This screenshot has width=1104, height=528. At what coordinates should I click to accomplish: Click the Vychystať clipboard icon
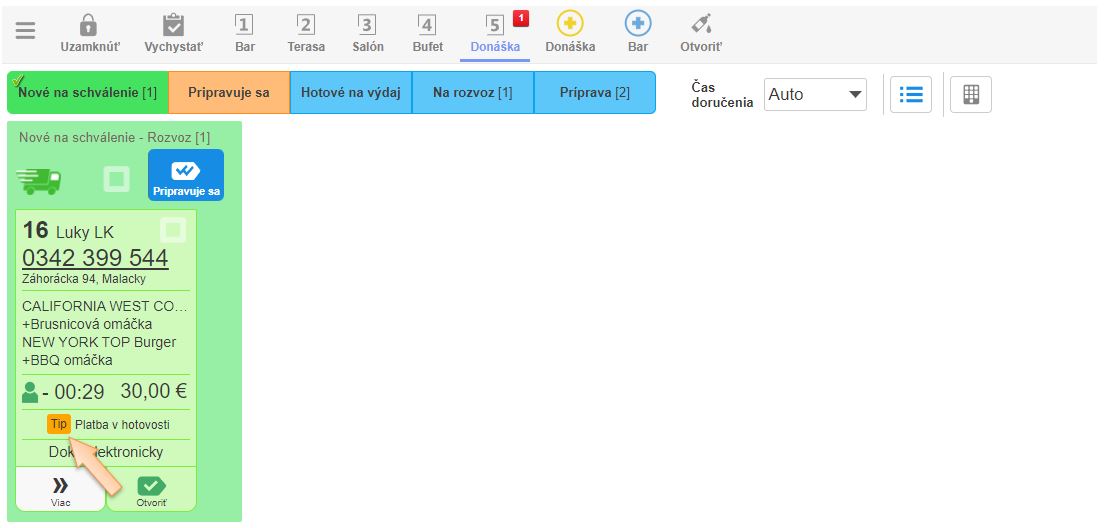coord(173,26)
